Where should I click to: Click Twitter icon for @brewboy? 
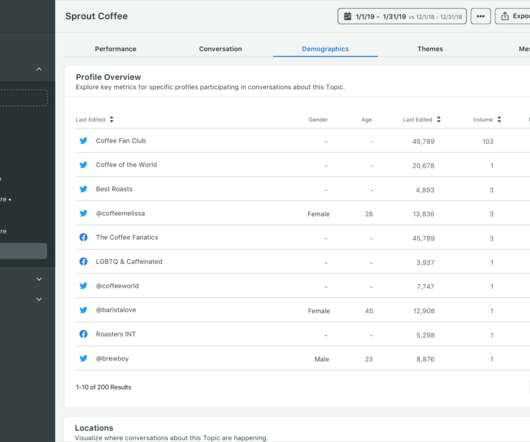point(83,358)
